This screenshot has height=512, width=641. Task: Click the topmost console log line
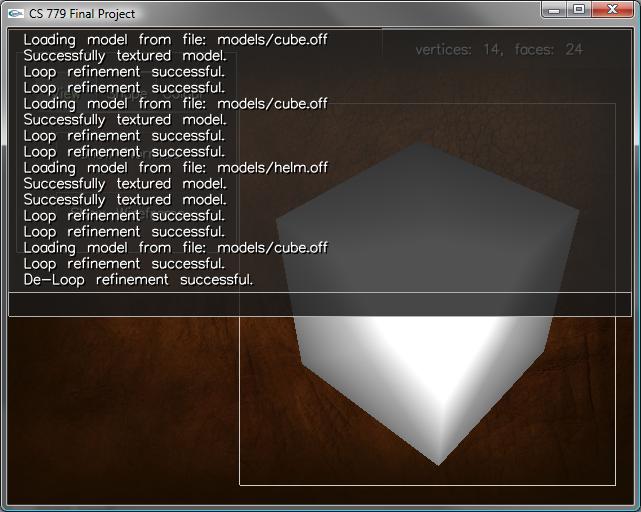[175, 40]
